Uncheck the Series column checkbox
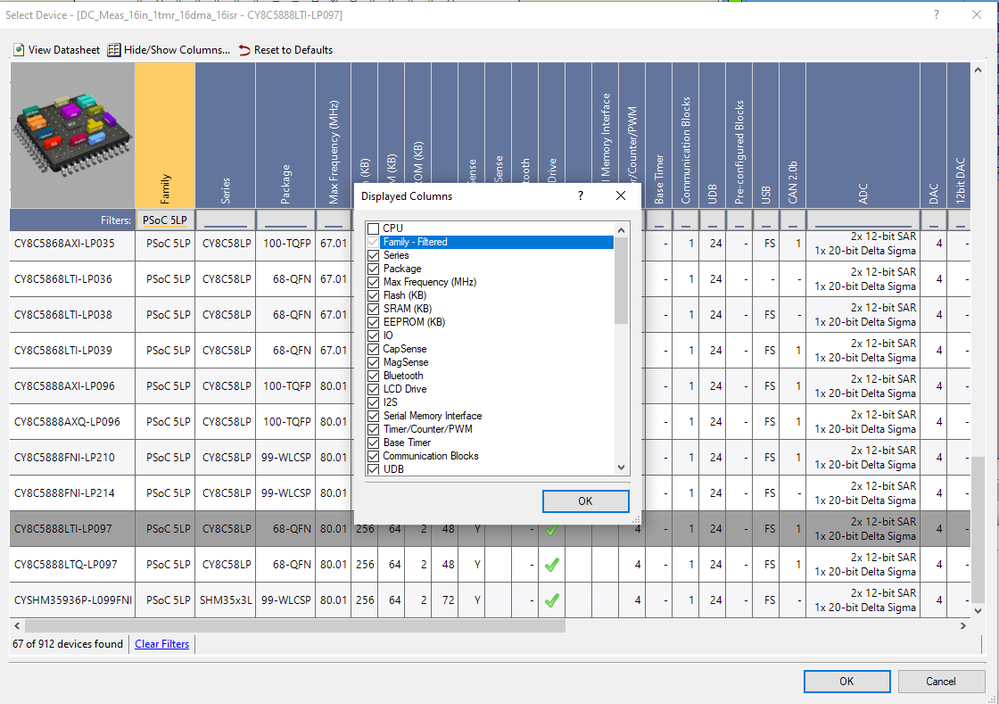This screenshot has width=999, height=704. click(373, 255)
